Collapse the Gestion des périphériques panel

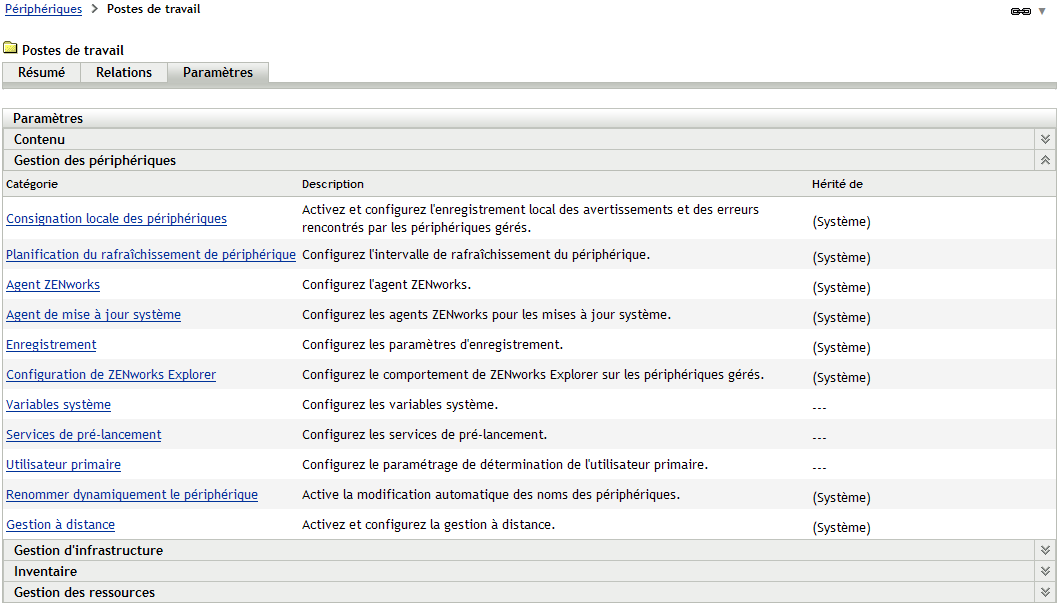coord(1045,159)
